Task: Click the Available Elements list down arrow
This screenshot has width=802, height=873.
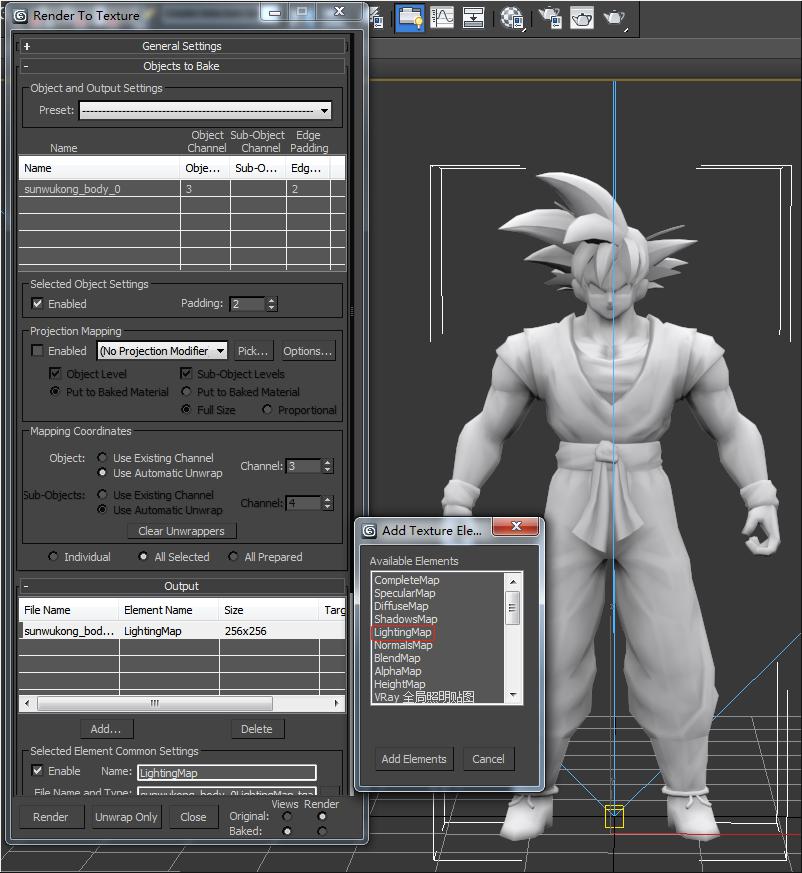Action: (513, 695)
